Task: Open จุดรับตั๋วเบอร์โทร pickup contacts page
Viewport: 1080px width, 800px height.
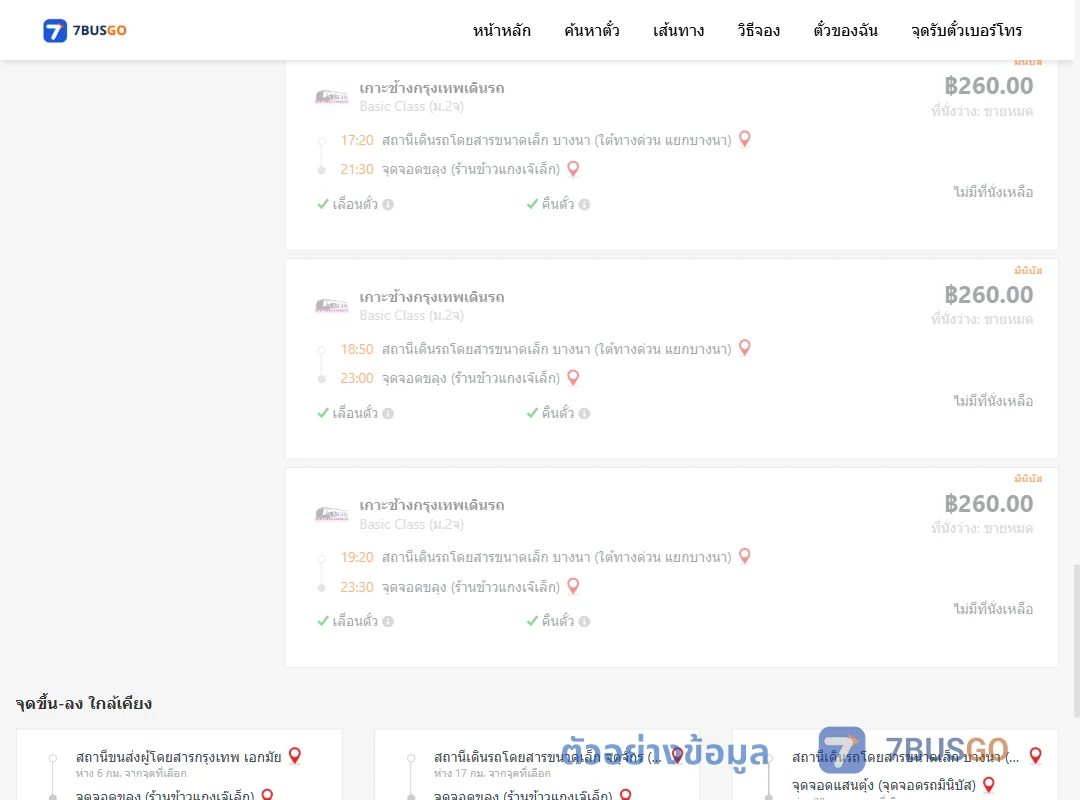Action: 966,30
